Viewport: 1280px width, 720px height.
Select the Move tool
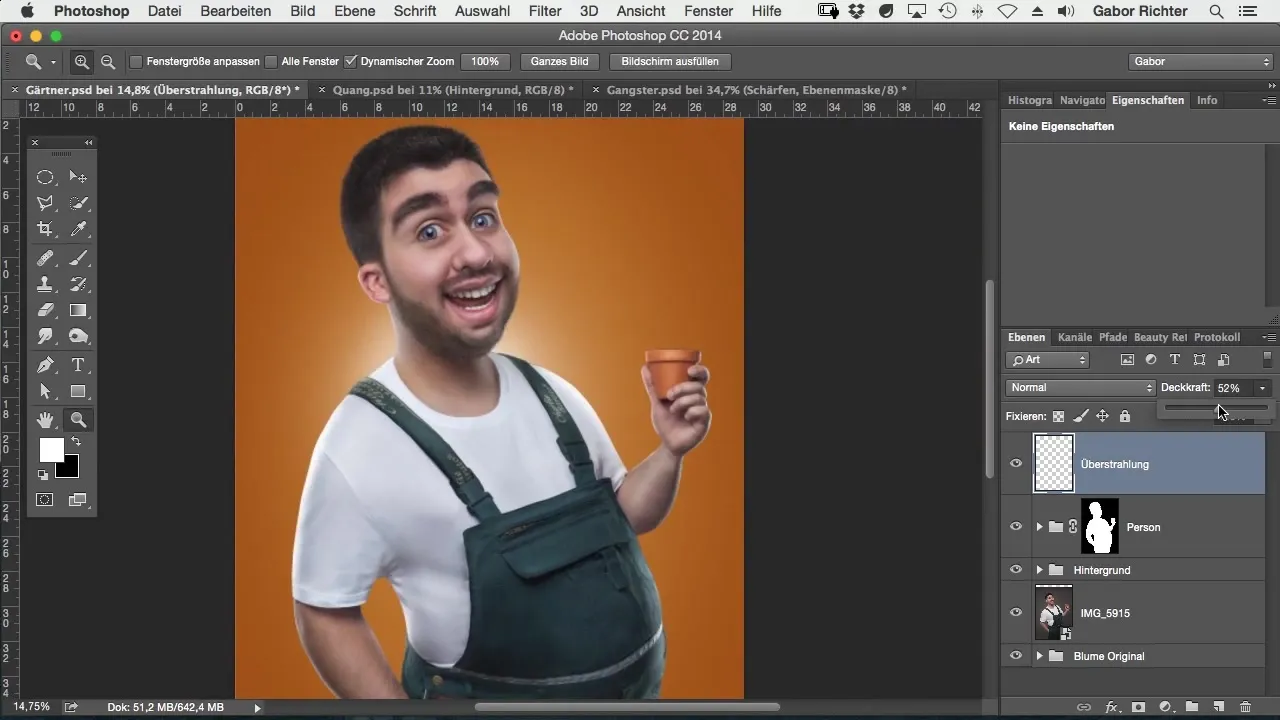click(78, 177)
